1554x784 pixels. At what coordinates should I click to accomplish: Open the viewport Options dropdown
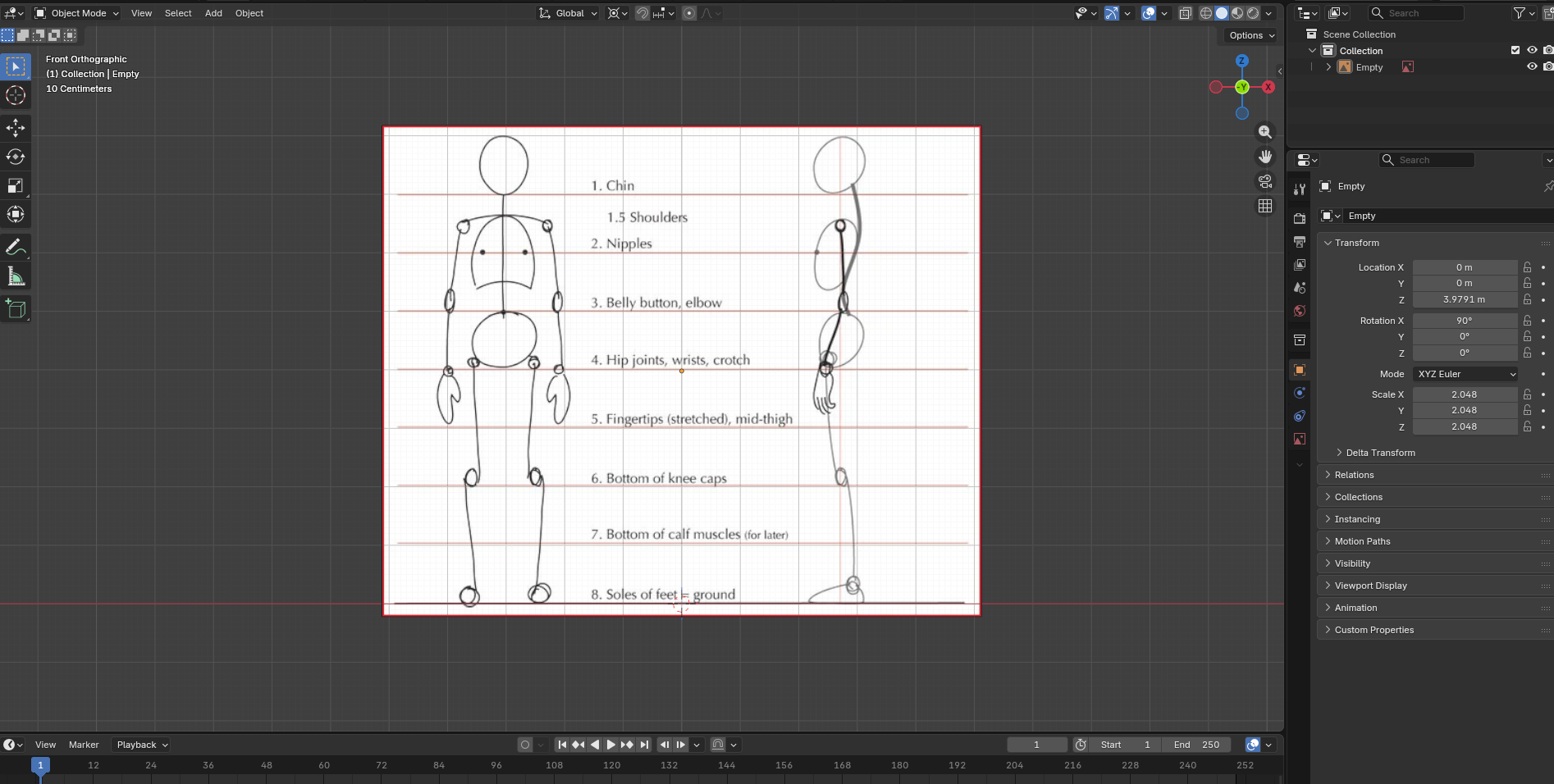(x=1251, y=35)
